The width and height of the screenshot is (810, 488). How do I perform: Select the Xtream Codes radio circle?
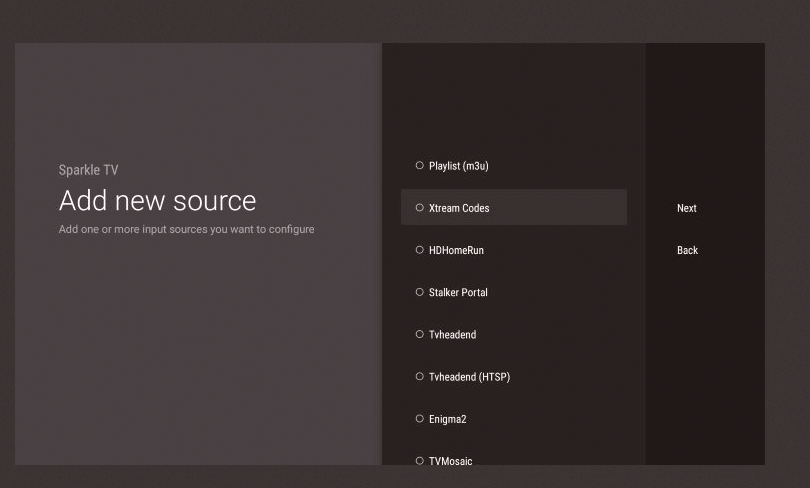point(420,208)
